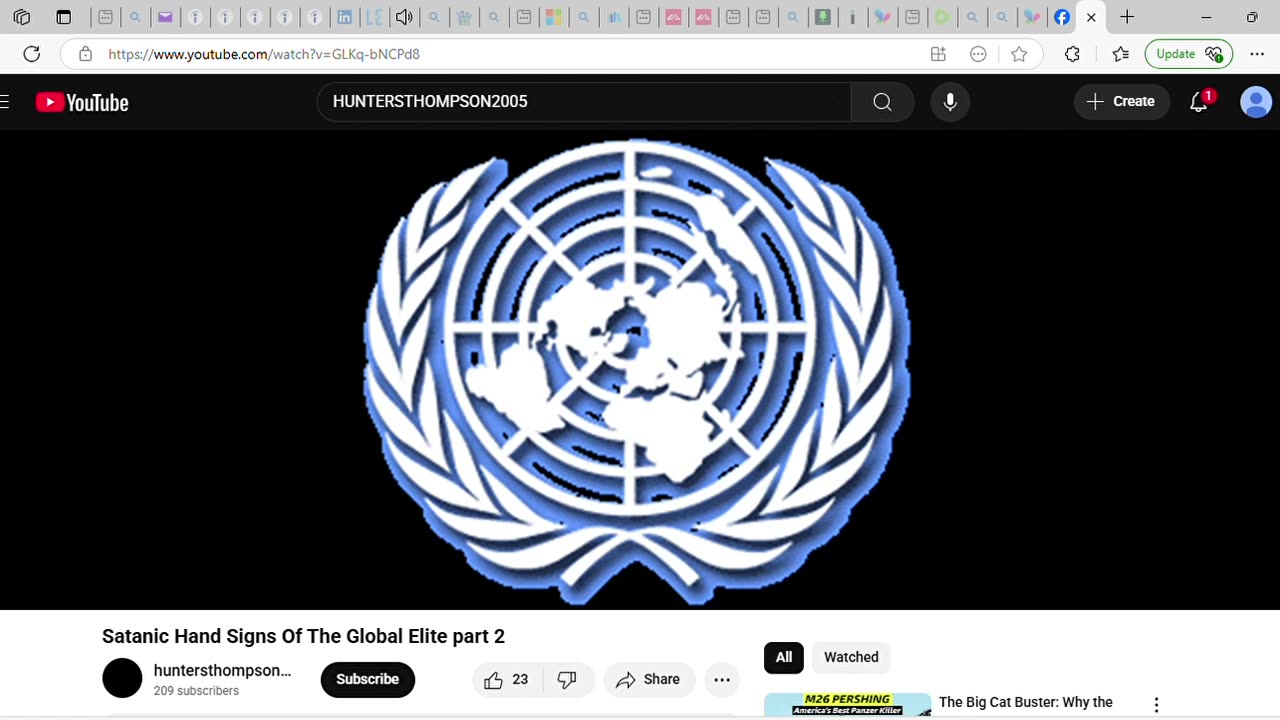Like the video with thumbs-up
Image resolution: width=1280 pixels, height=720 pixels.
click(507, 680)
